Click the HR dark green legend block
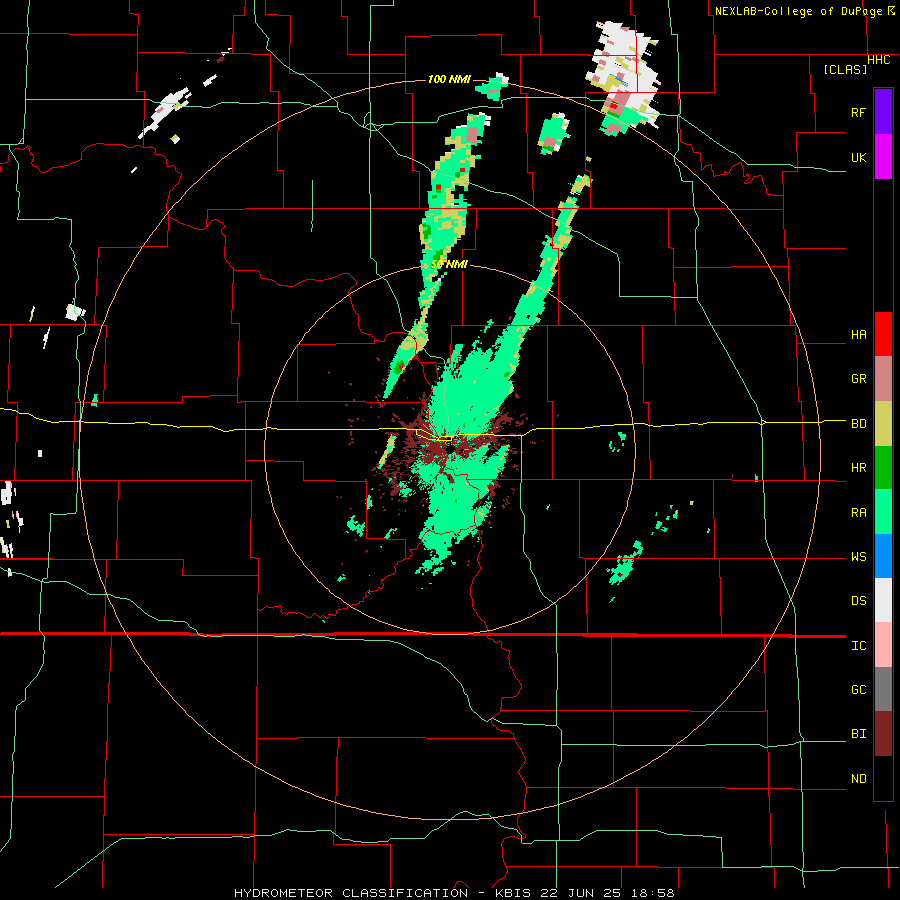The image size is (900, 900). click(883, 468)
